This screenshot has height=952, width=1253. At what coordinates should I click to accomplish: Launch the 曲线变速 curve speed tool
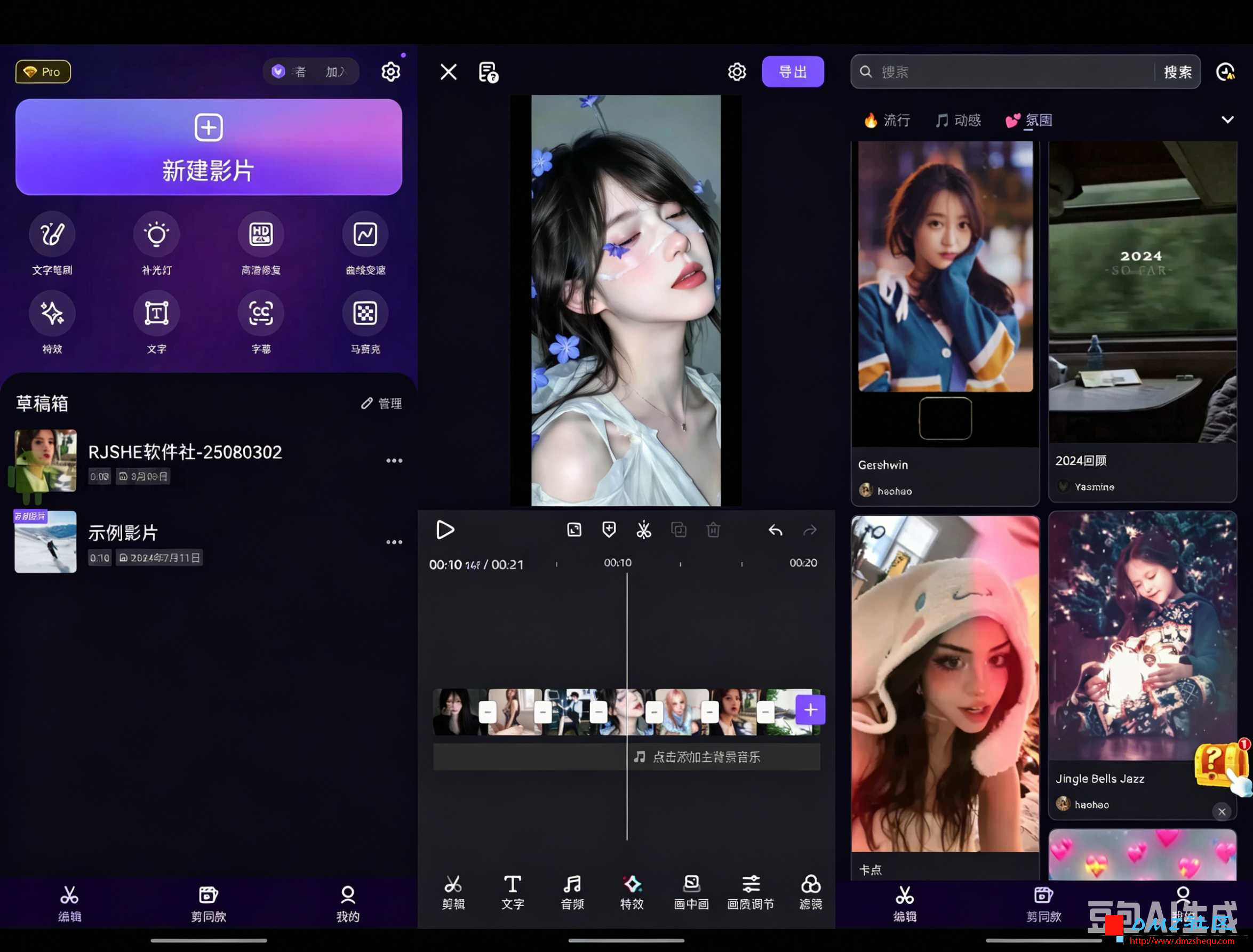[365, 244]
